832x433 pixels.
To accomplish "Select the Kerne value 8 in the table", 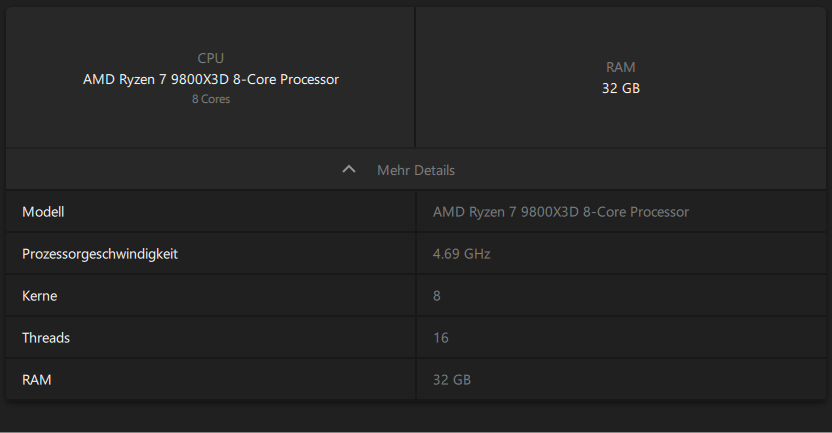I will tap(437, 296).
